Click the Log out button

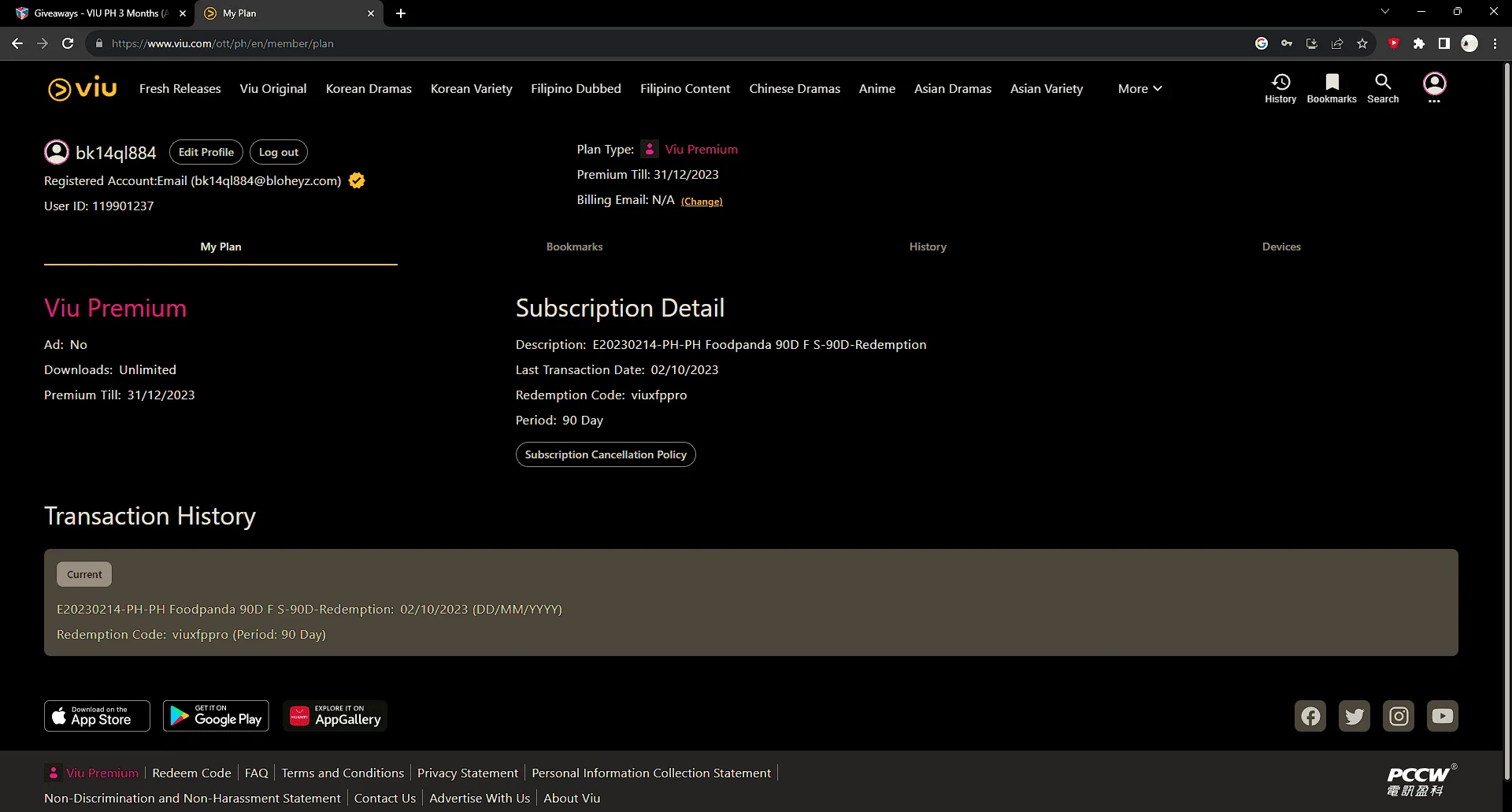(279, 152)
